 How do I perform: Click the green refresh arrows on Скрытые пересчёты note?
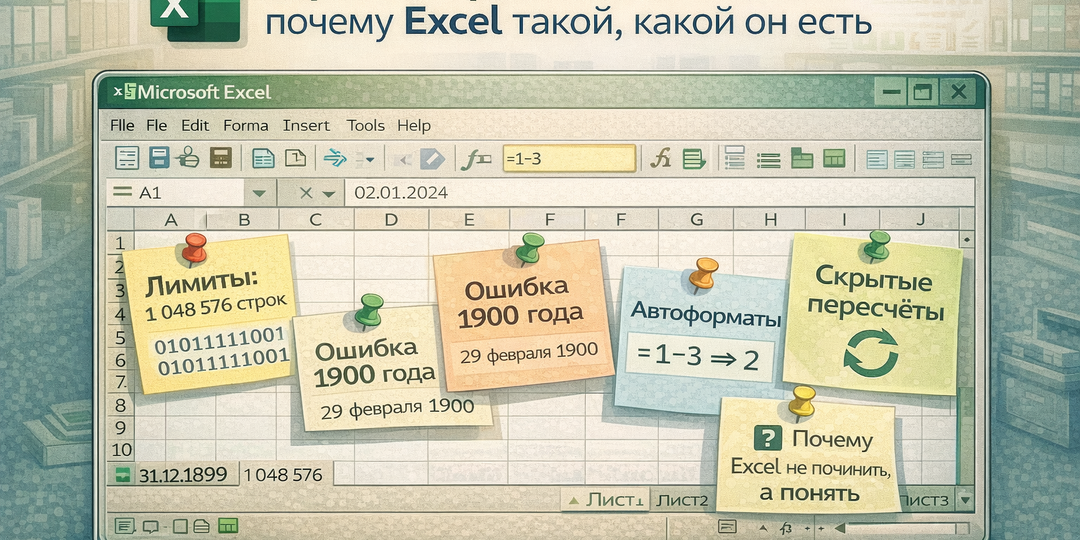871,352
